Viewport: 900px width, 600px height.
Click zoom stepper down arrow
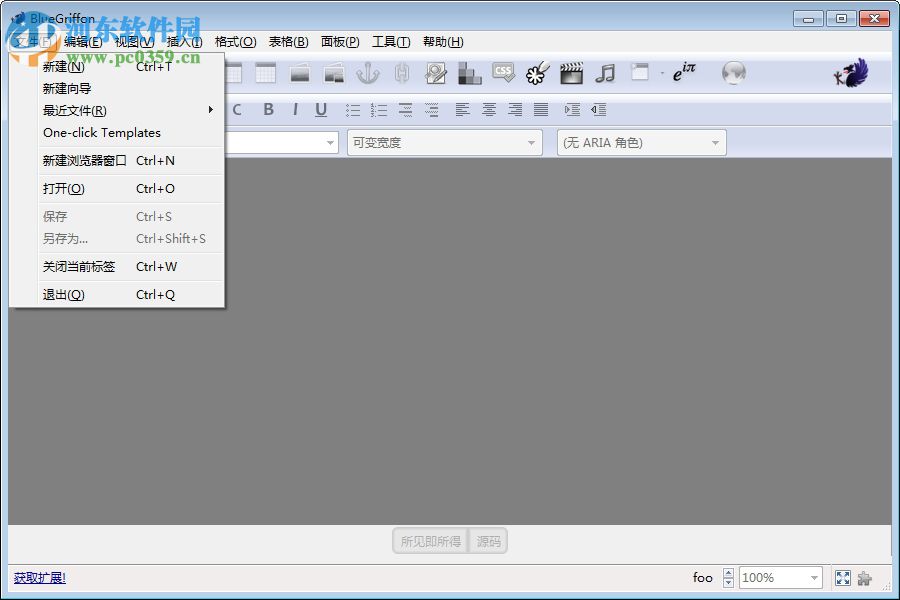point(728,583)
